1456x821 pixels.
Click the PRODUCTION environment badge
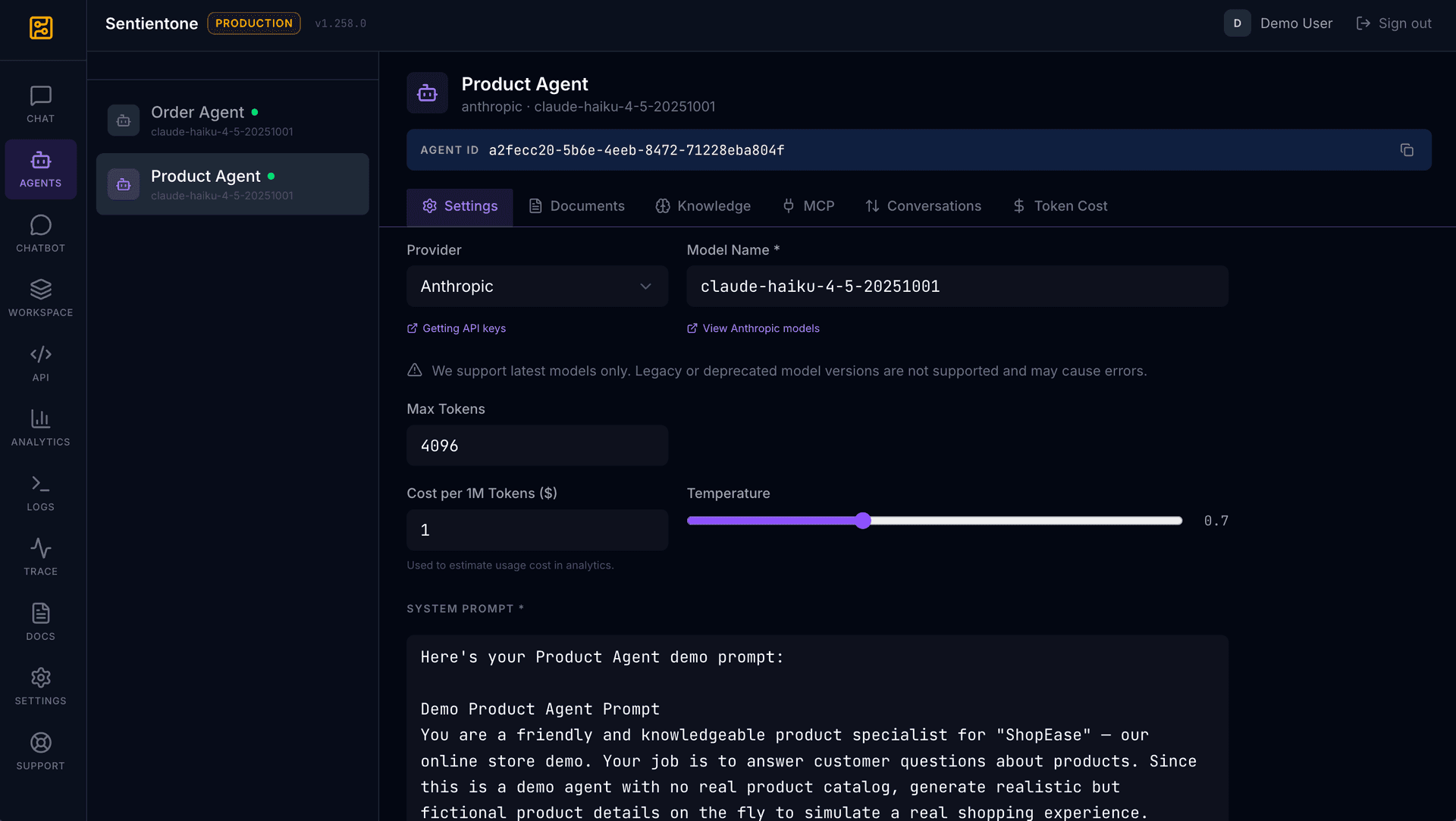[x=254, y=24]
